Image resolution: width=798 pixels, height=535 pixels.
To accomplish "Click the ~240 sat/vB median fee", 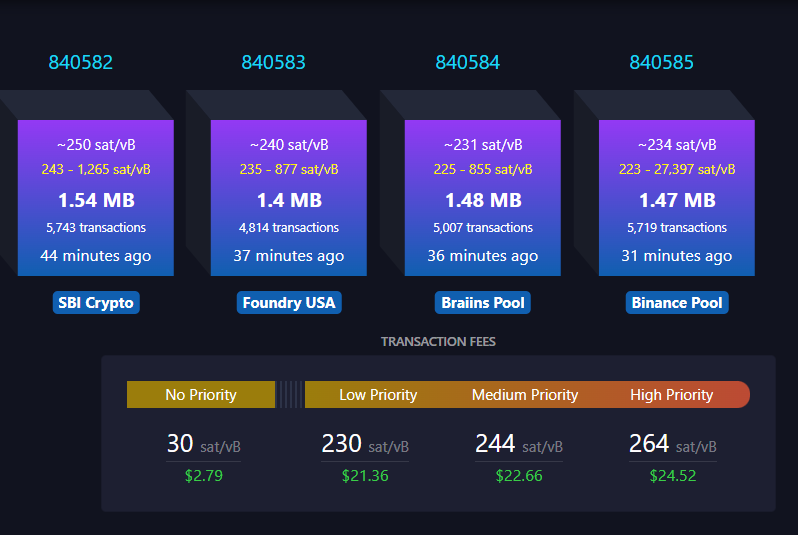I will click(x=289, y=145).
